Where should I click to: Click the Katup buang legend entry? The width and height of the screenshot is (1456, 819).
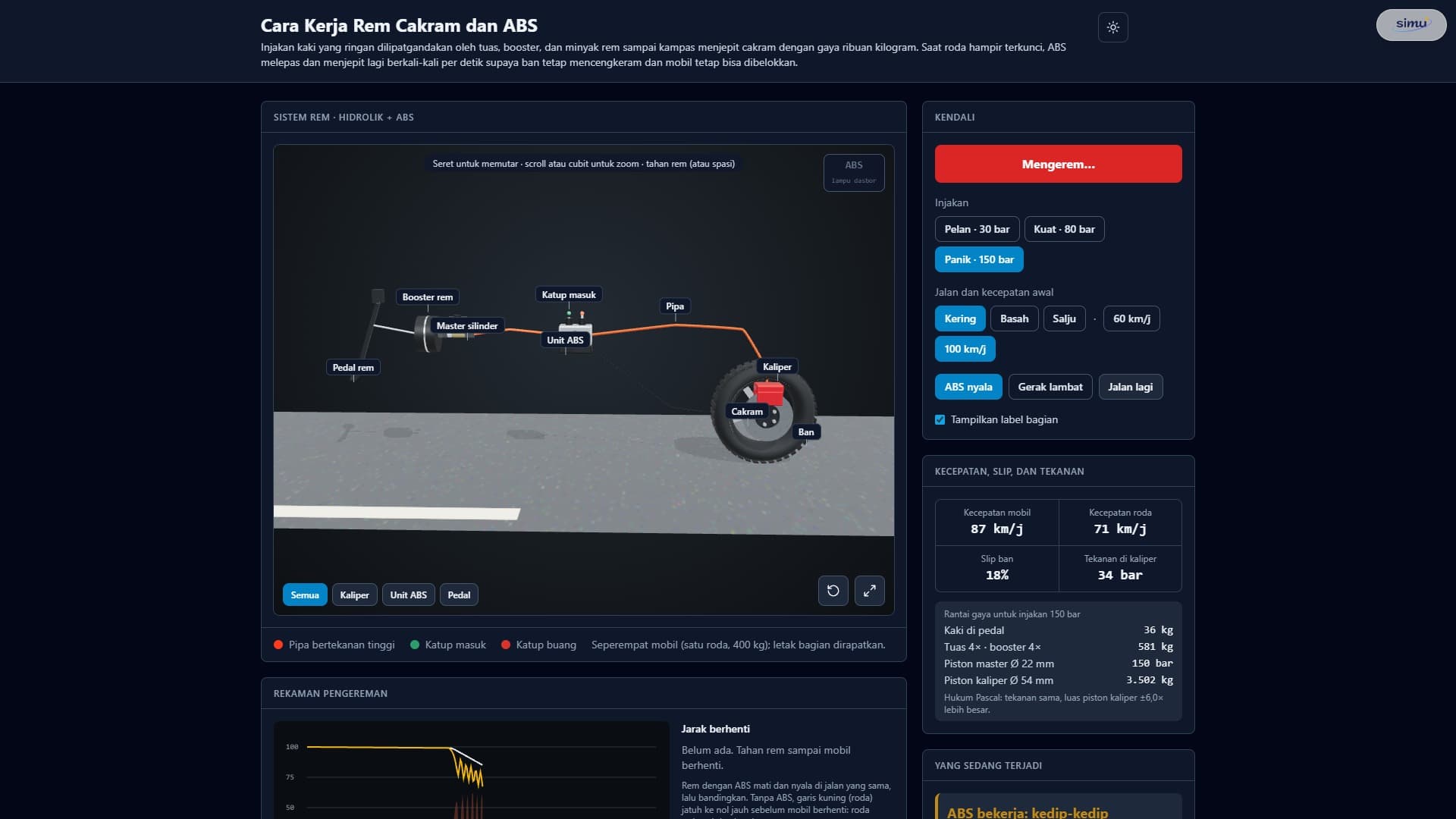click(539, 645)
